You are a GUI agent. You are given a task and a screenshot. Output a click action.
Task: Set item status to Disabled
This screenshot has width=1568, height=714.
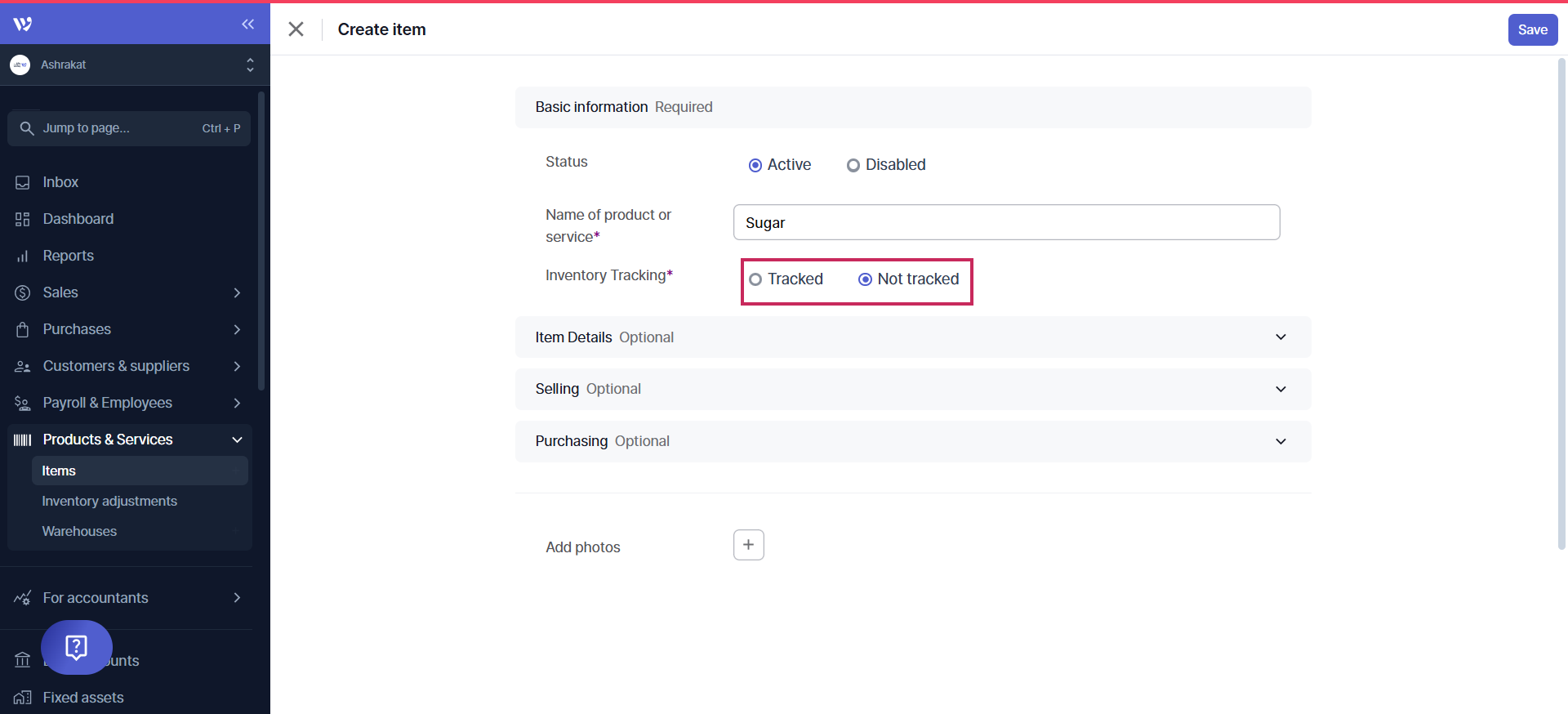[853, 165]
